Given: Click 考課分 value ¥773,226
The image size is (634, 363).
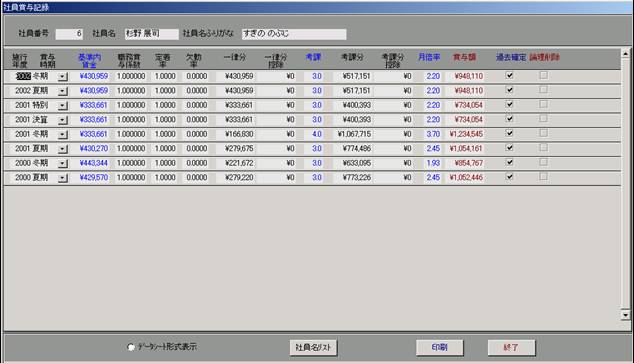Looking at the screenshot, I should pos(357,177).
